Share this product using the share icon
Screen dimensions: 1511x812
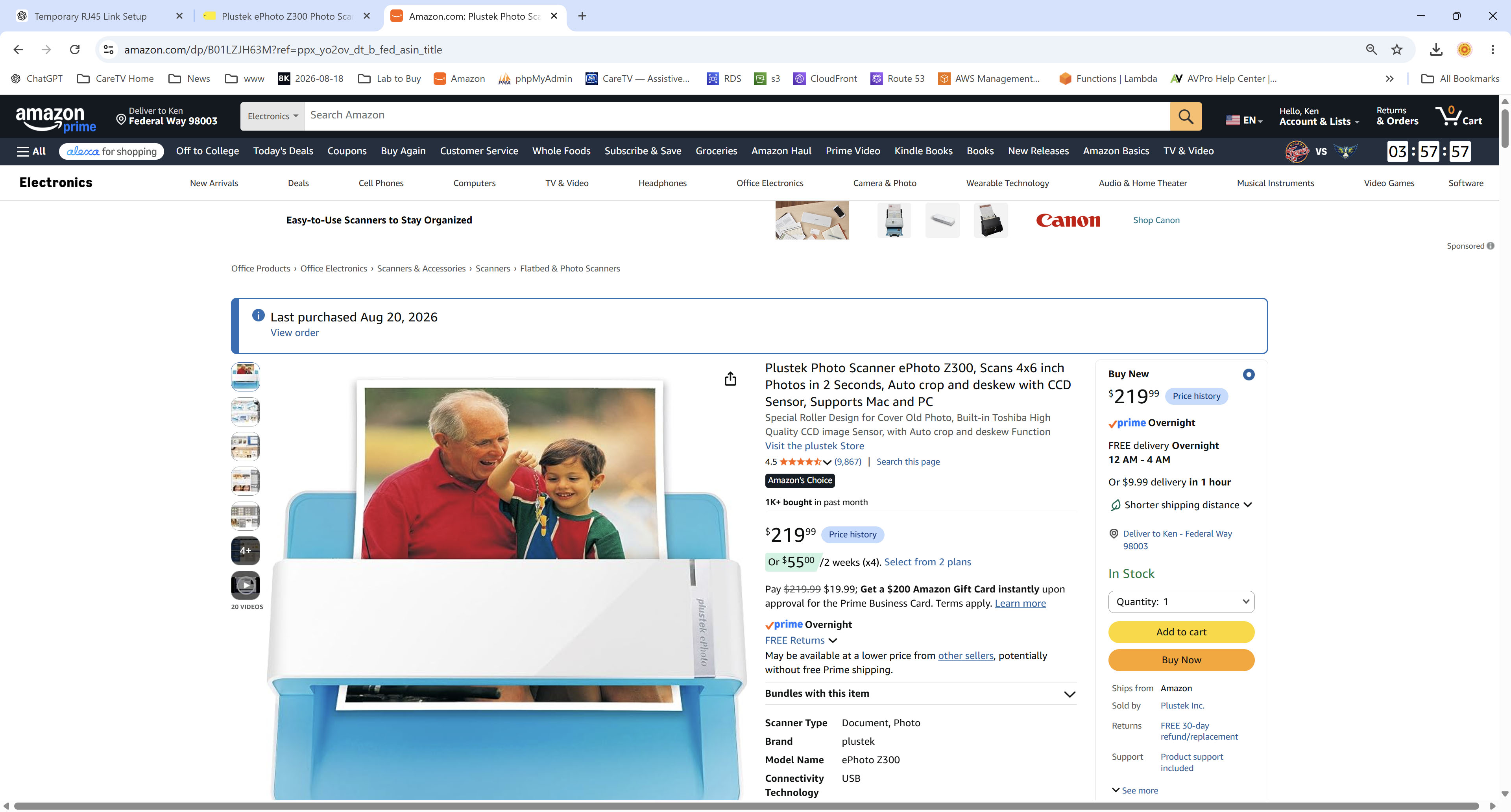(730, 379)
